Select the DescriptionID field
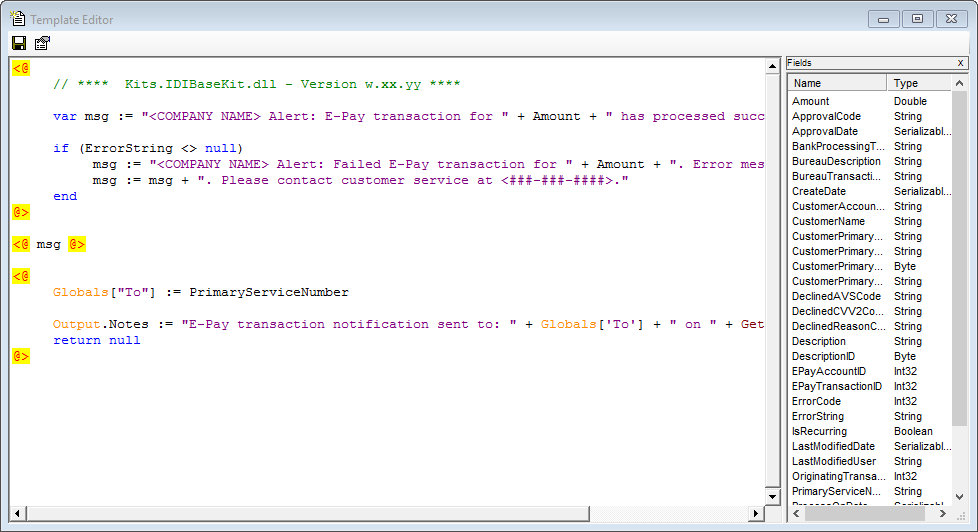The width and height of the screenshot is (978, 532). [x=870, y=356]
